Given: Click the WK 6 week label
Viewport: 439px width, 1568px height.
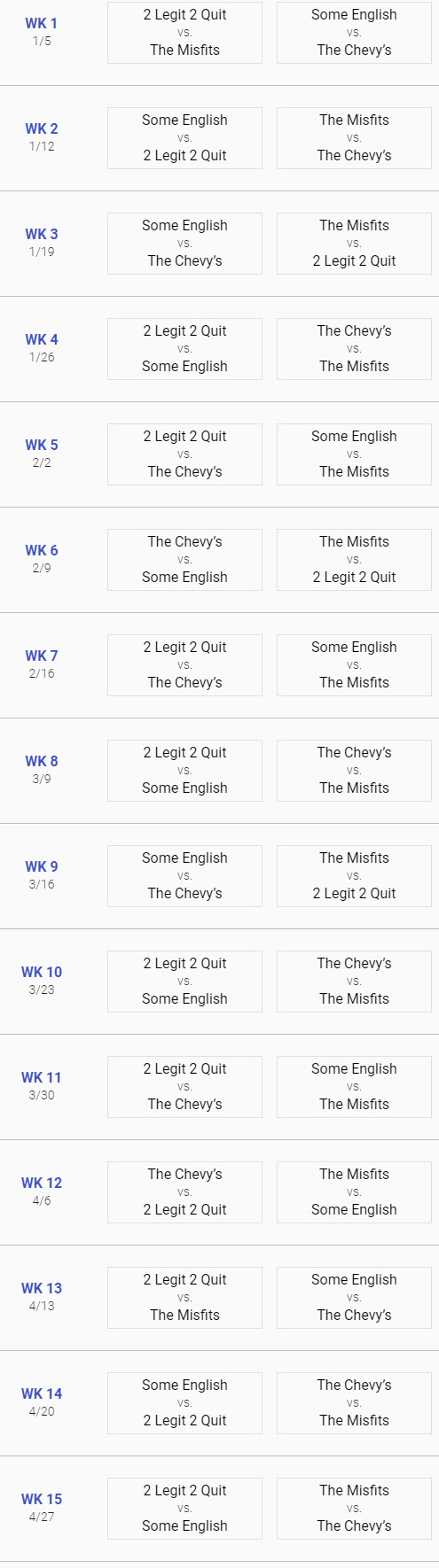Looking at the screenshot, I should click(42, 550).
